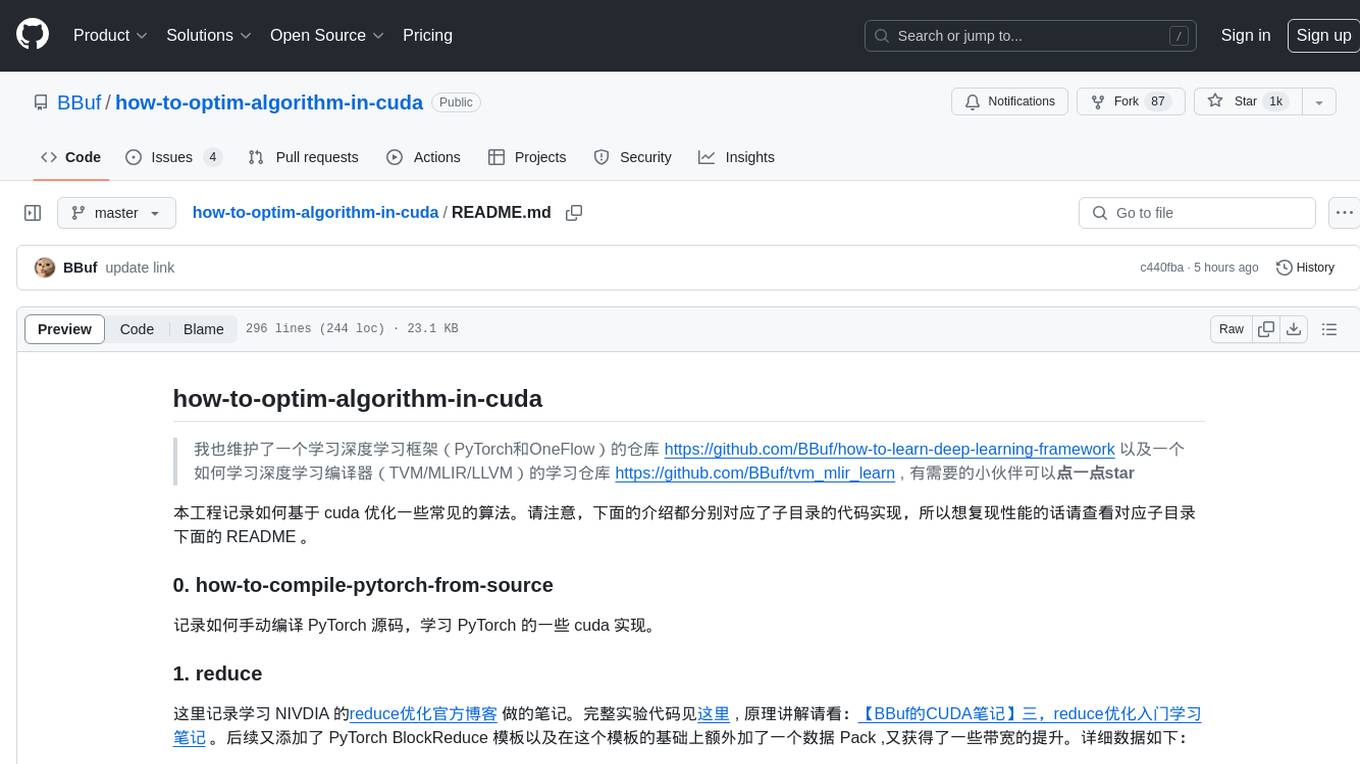The height and width of the screenshot is (764, 1360).
Task: Open the master branch selector
Action: 116,213
